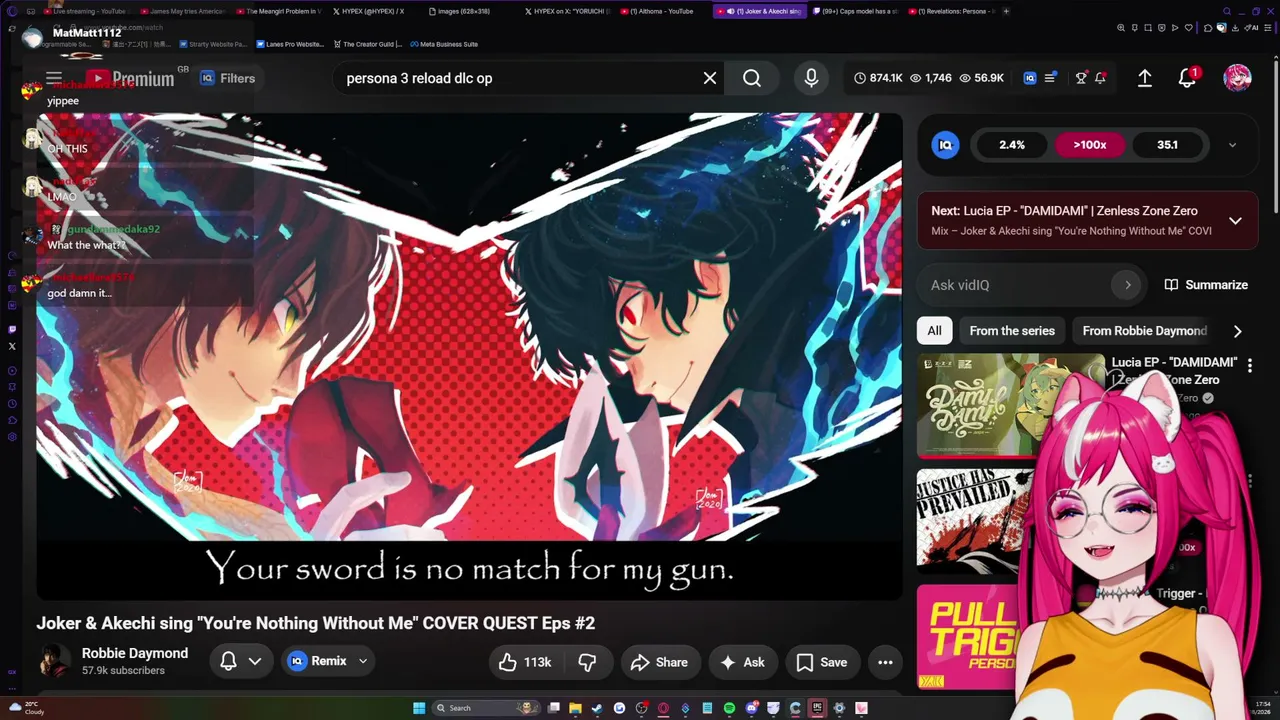Open vidIQ list icon with blue dot

pos(1050,78)
